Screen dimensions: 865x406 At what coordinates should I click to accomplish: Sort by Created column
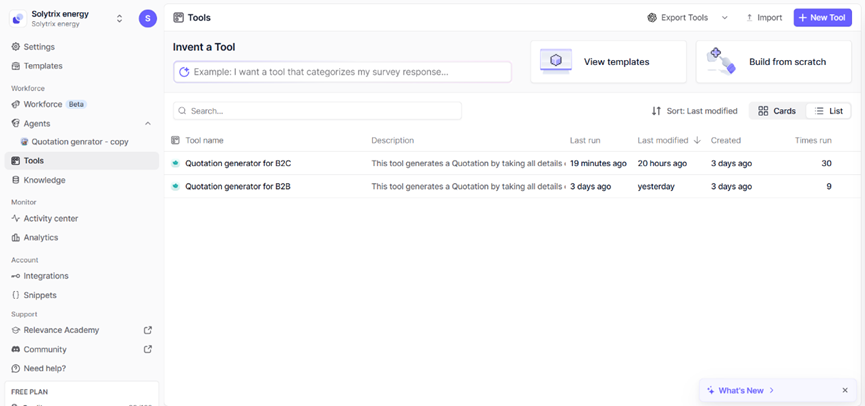[725, 141]
